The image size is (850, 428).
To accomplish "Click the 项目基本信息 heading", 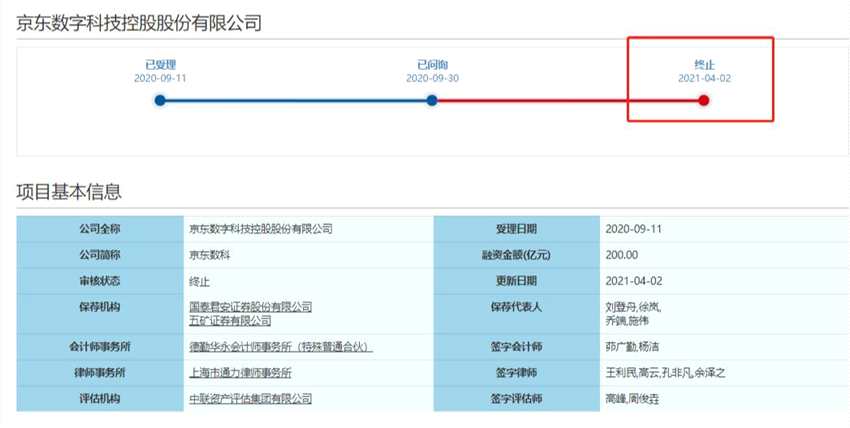I will click(69, 192).
